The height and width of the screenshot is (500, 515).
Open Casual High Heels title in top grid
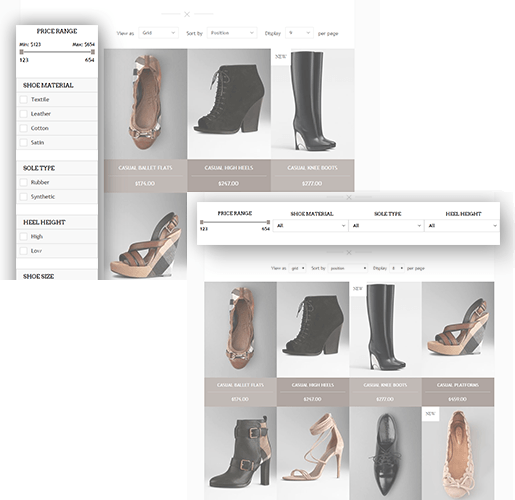coord(229,168)
